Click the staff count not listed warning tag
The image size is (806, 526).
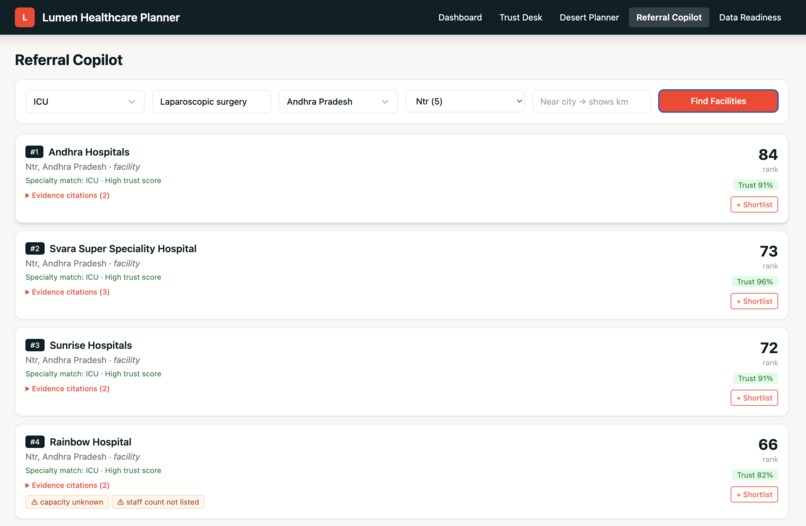click(x=158, y=502)
